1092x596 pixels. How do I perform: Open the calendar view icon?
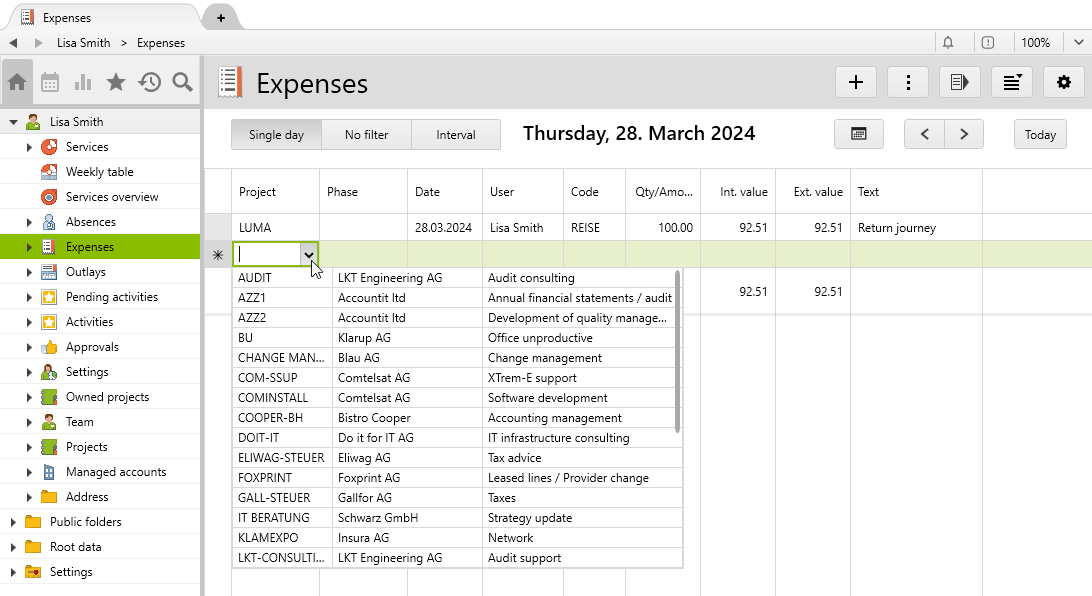[50, 82]
